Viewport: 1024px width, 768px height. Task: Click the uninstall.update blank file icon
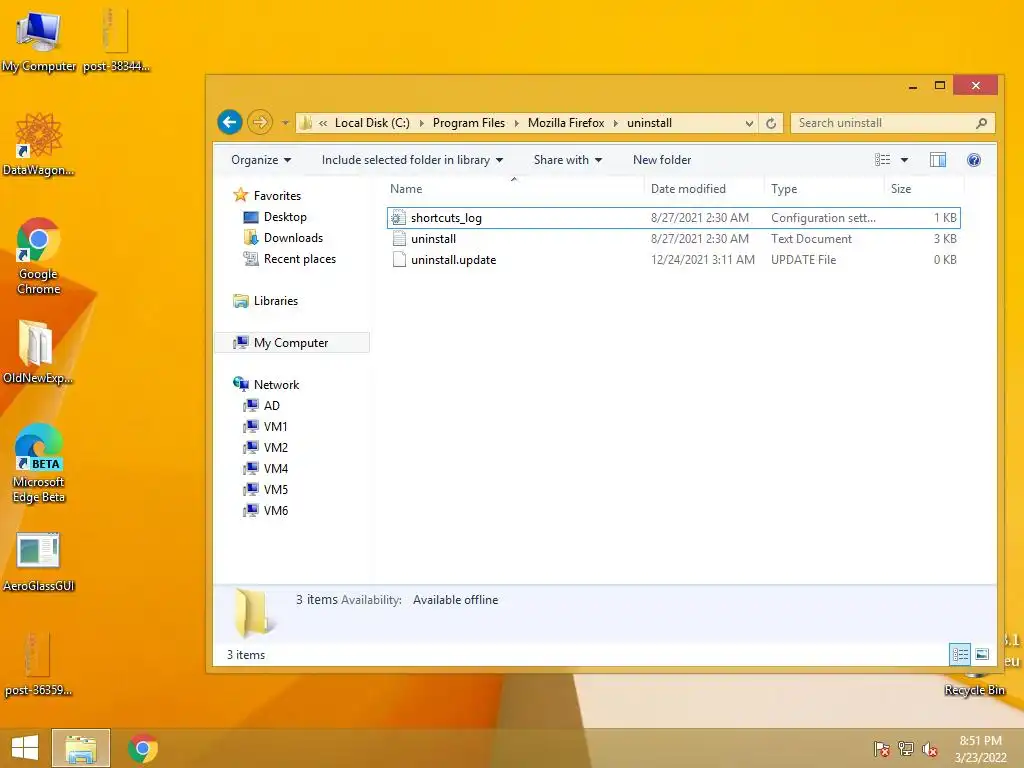point(398,259)
